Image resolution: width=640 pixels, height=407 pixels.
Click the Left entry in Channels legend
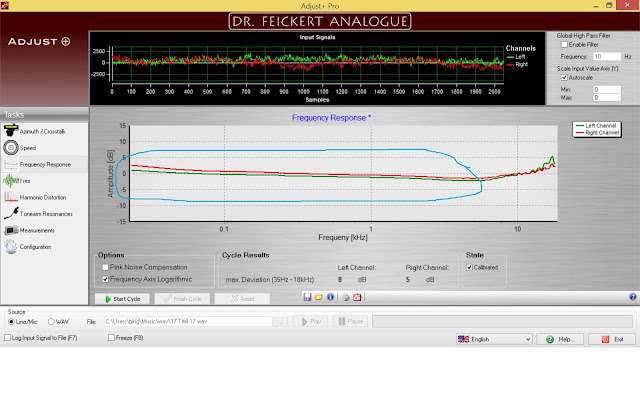(x=516, y=57)
